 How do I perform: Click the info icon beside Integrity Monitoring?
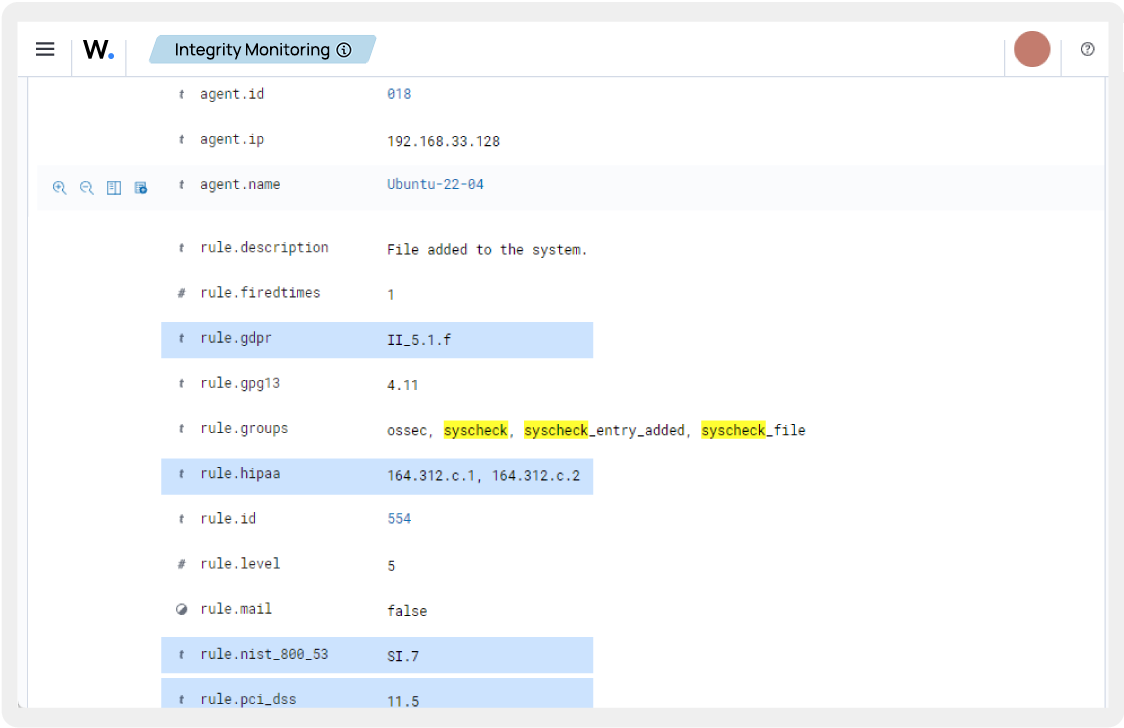click(343, 49)
